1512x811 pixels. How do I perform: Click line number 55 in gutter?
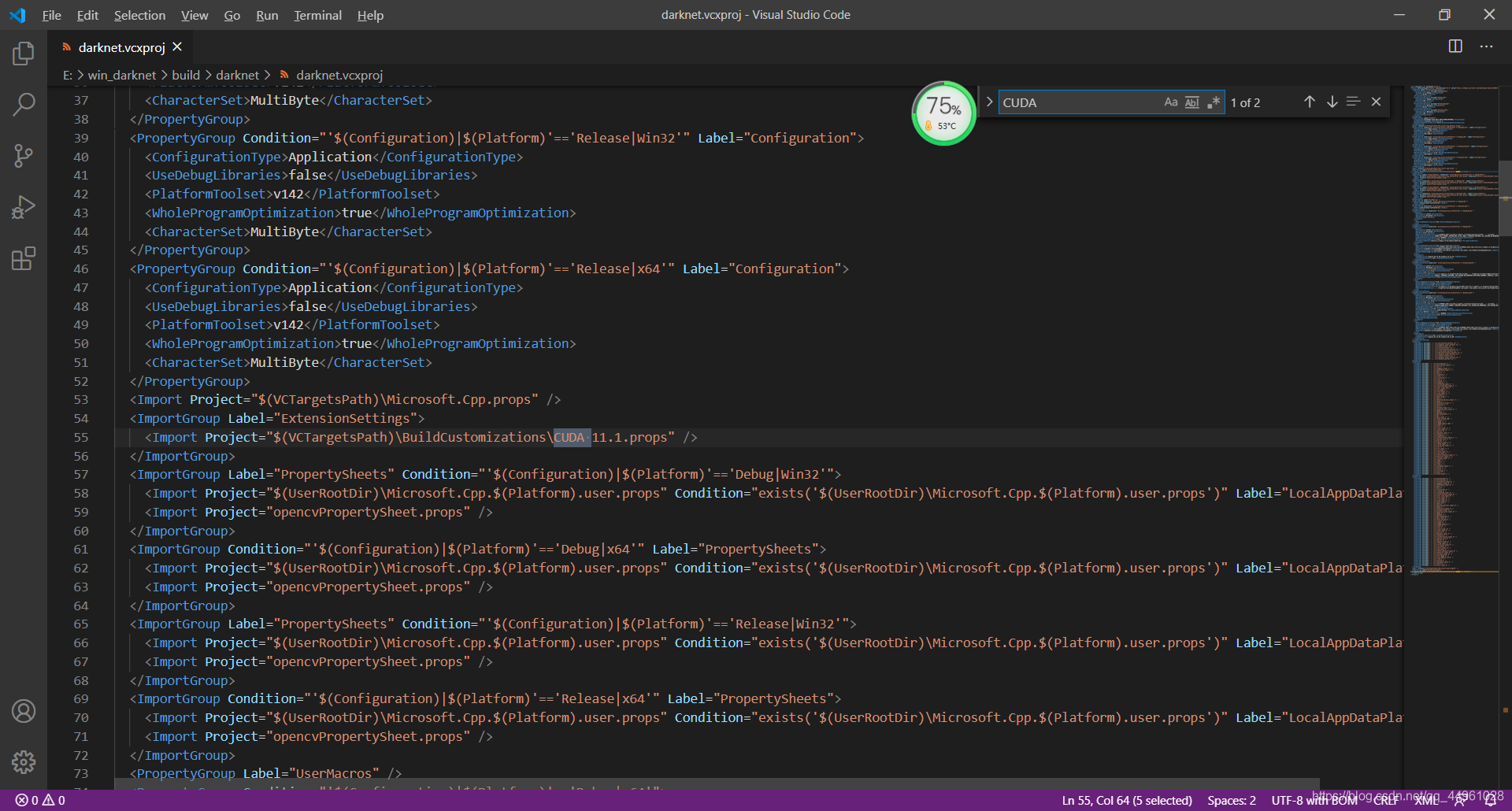[x=81, y=437]
